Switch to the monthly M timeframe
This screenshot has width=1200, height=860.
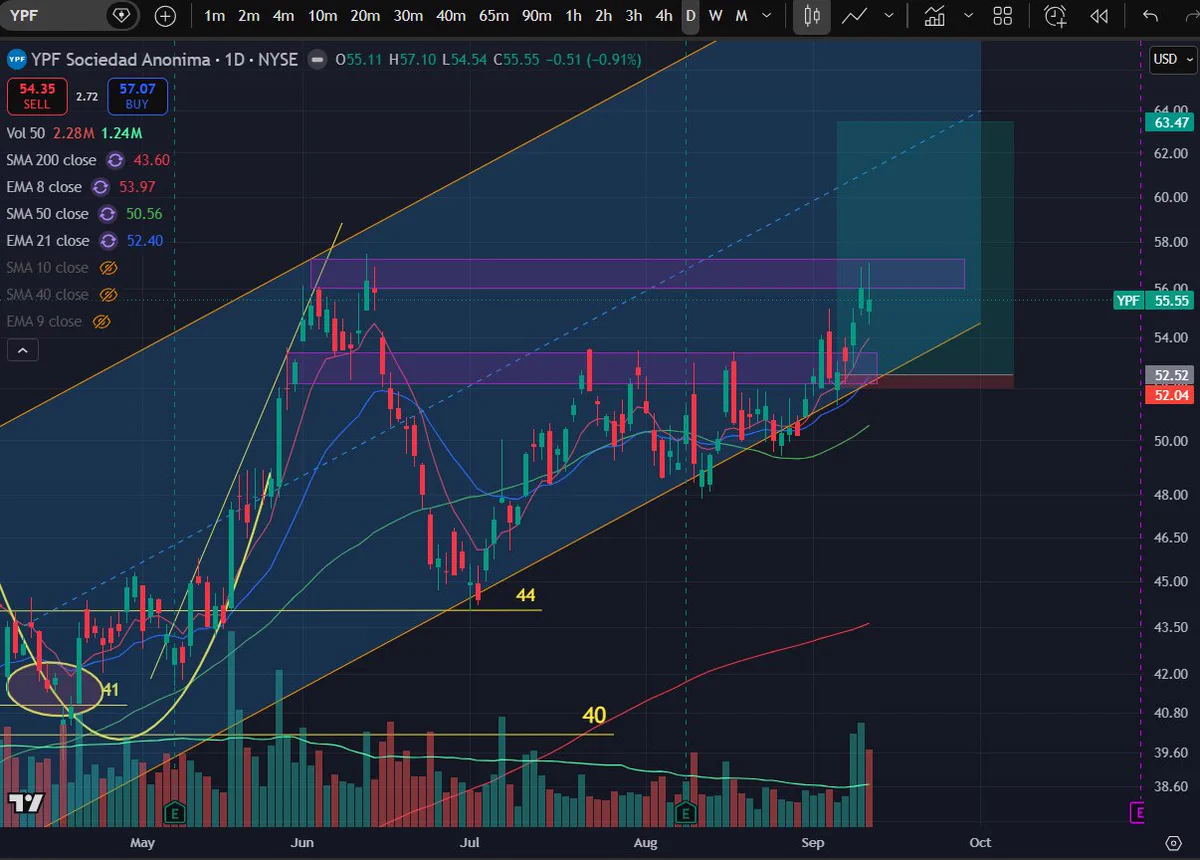tap(741, 16)
